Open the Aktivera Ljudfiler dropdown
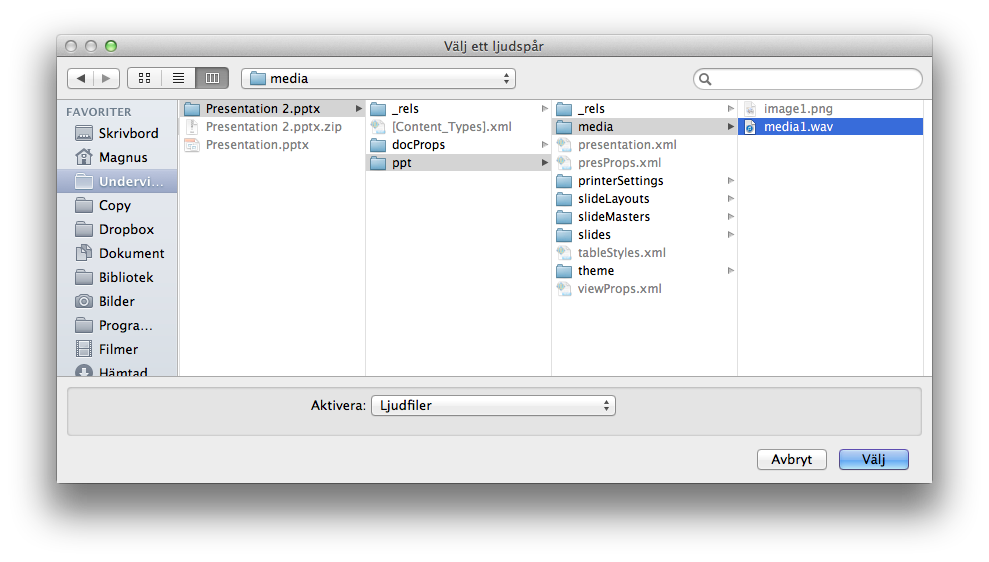The height and width of the screenshot is (562, 989). (492, 405)
